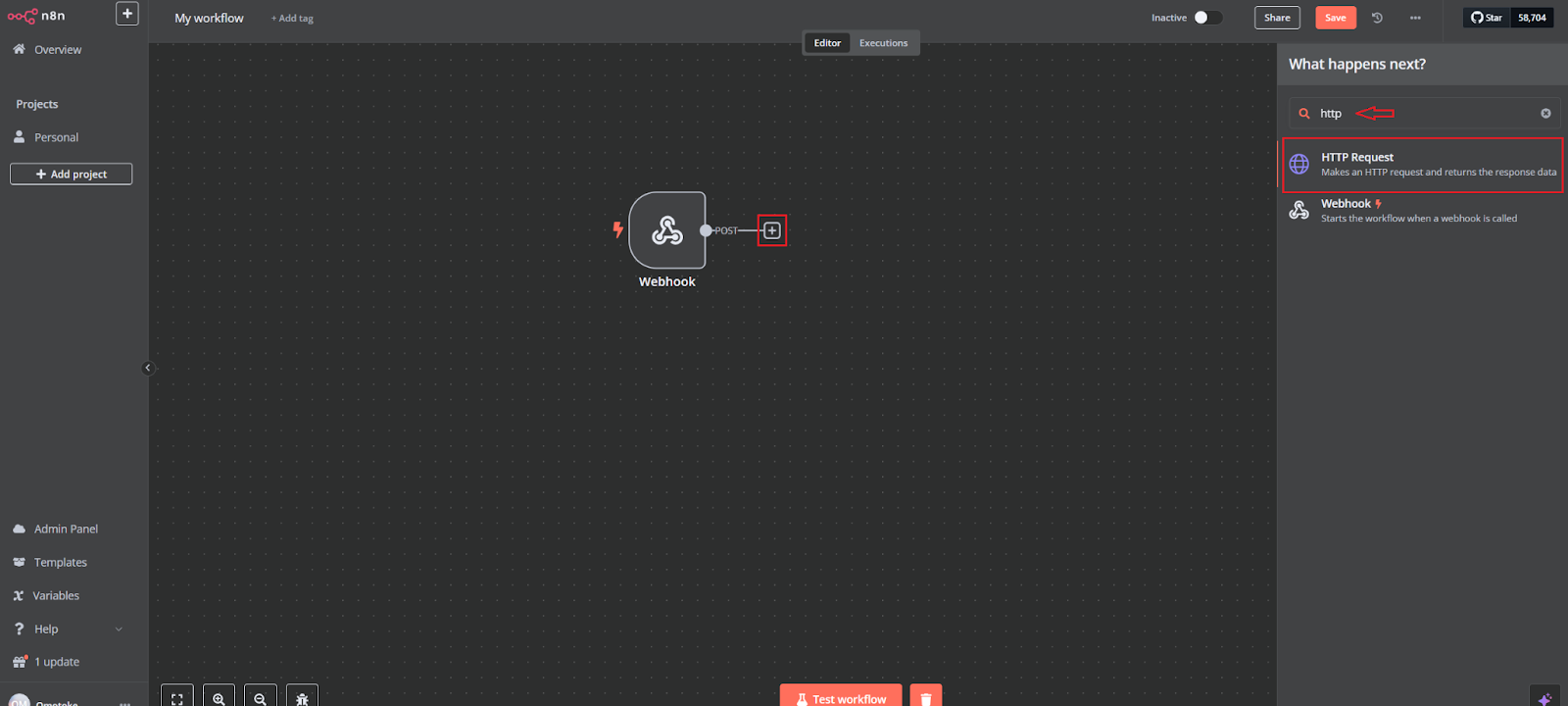
Task: Open workflow history icon
Action: pyautogui.click(x=1377, y=18)
